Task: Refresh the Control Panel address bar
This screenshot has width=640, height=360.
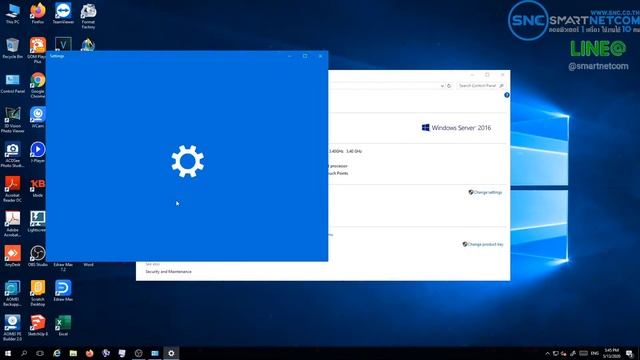Action: [x=449, y=86]
